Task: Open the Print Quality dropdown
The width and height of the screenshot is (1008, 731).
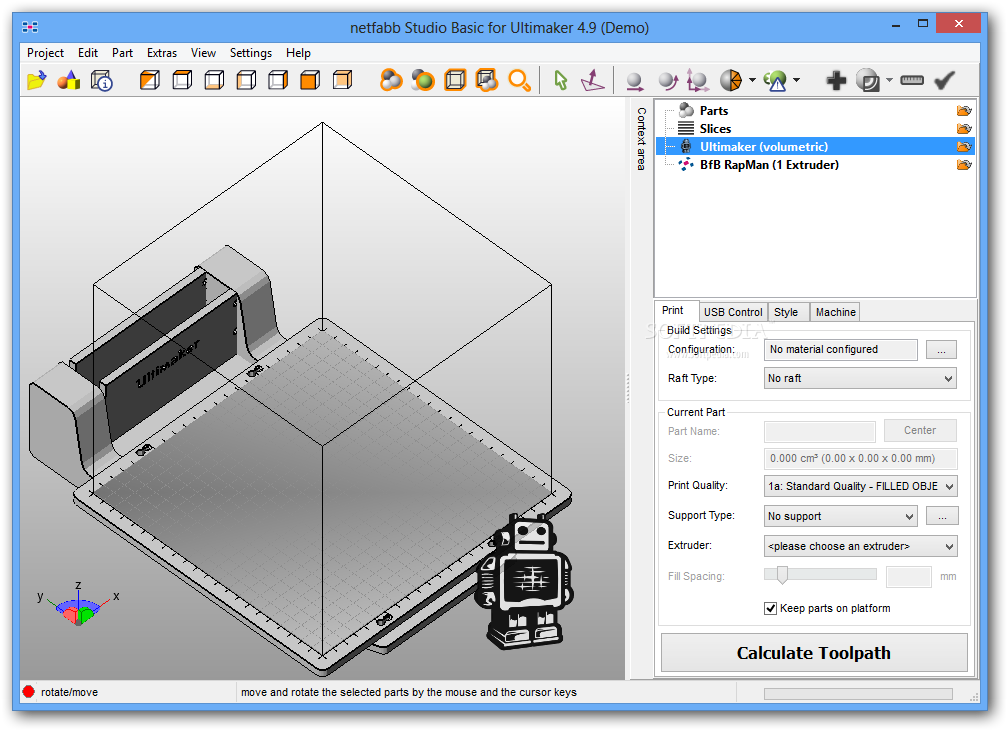Action: tap(860, 486)
